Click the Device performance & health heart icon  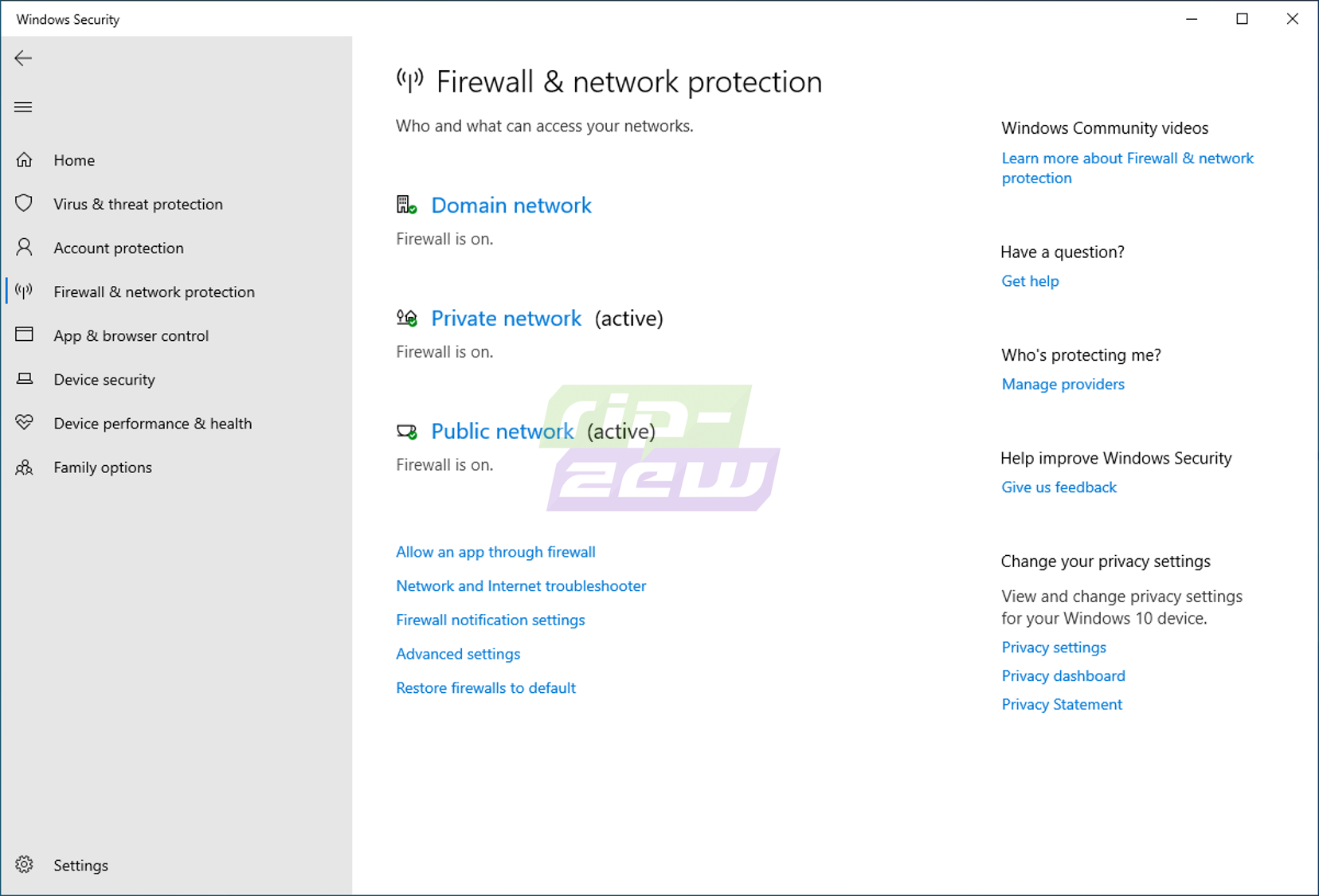(25, 423)
